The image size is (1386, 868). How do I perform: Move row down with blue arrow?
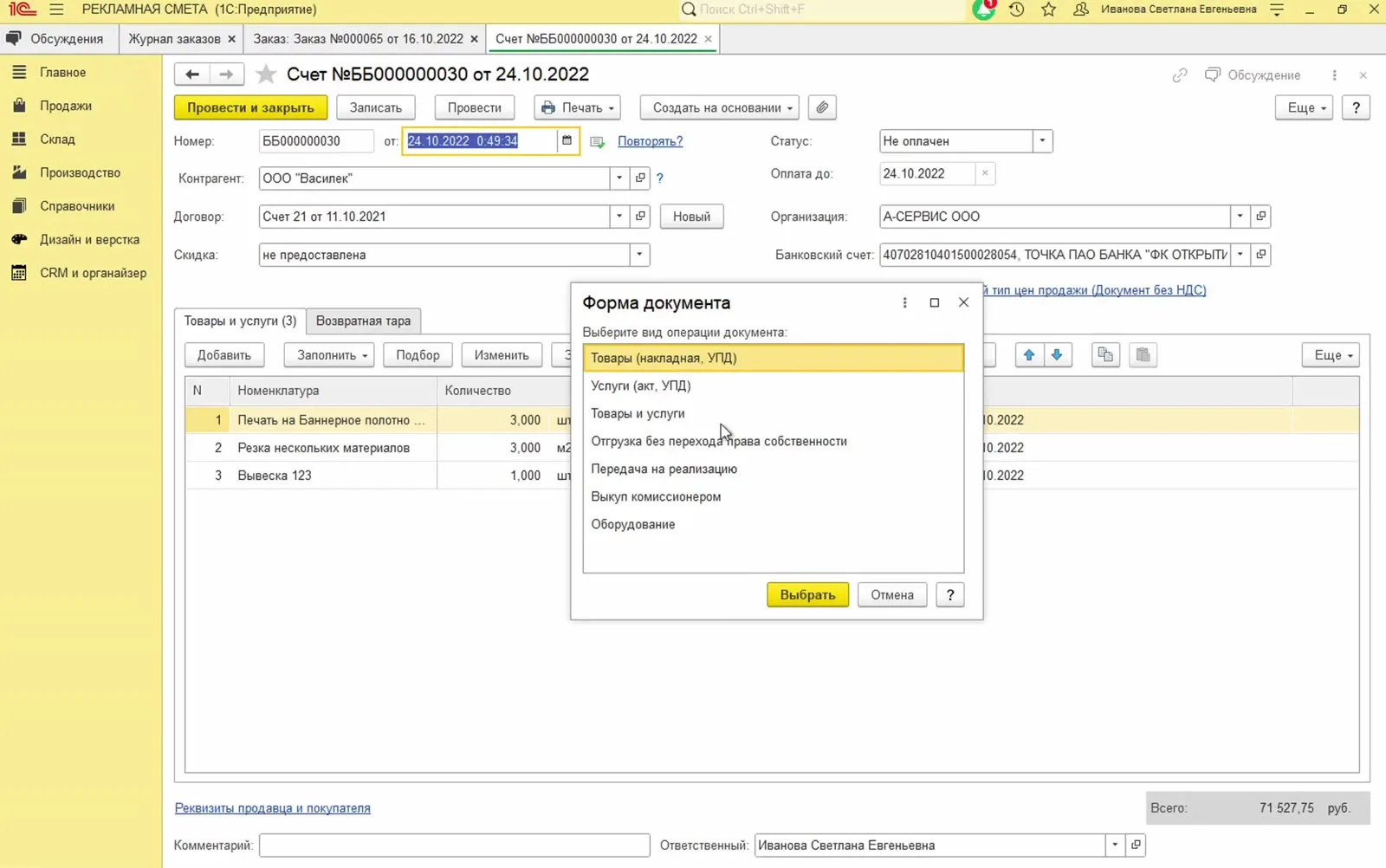[x=1057, y=355]
